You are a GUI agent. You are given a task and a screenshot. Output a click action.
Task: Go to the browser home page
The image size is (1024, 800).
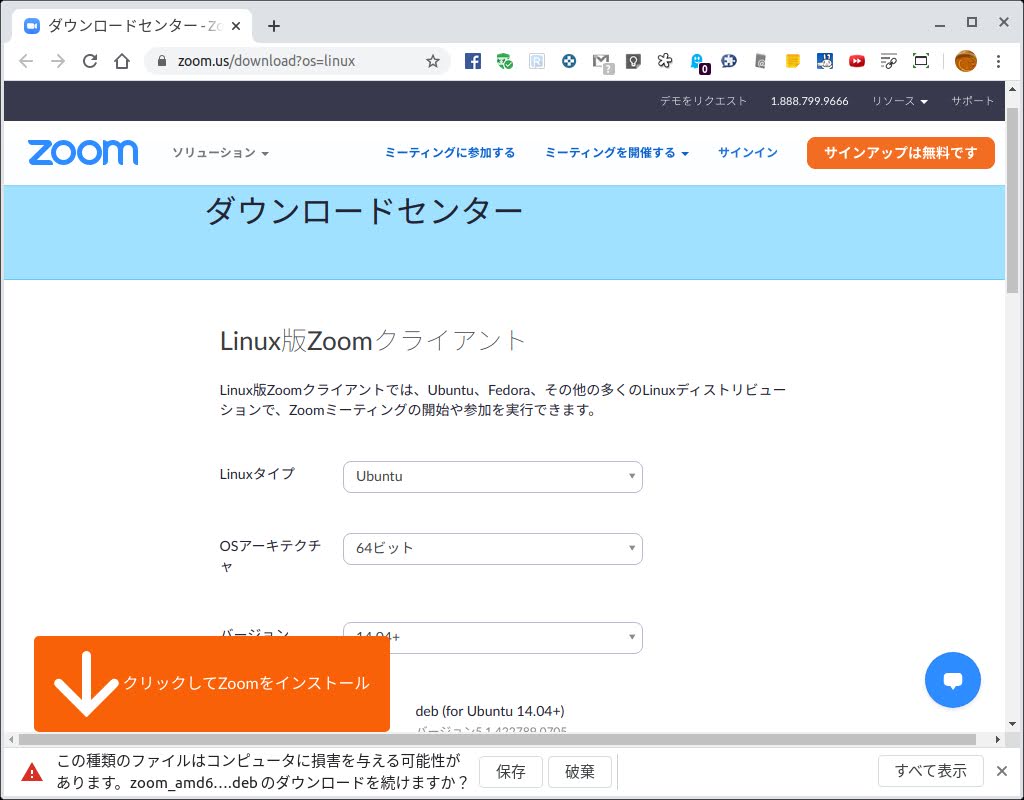(122, 61)
